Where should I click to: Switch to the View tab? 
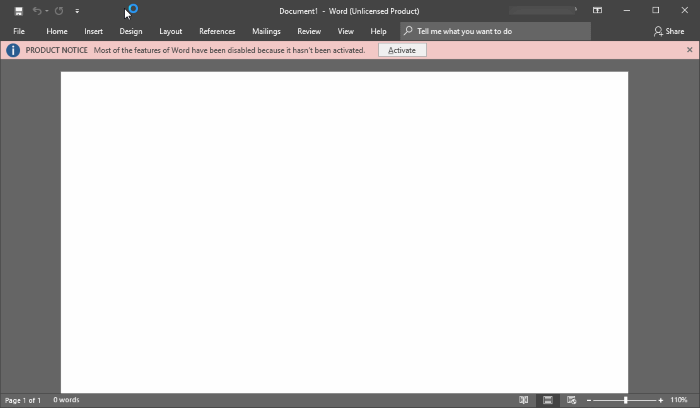click(346, 31)
